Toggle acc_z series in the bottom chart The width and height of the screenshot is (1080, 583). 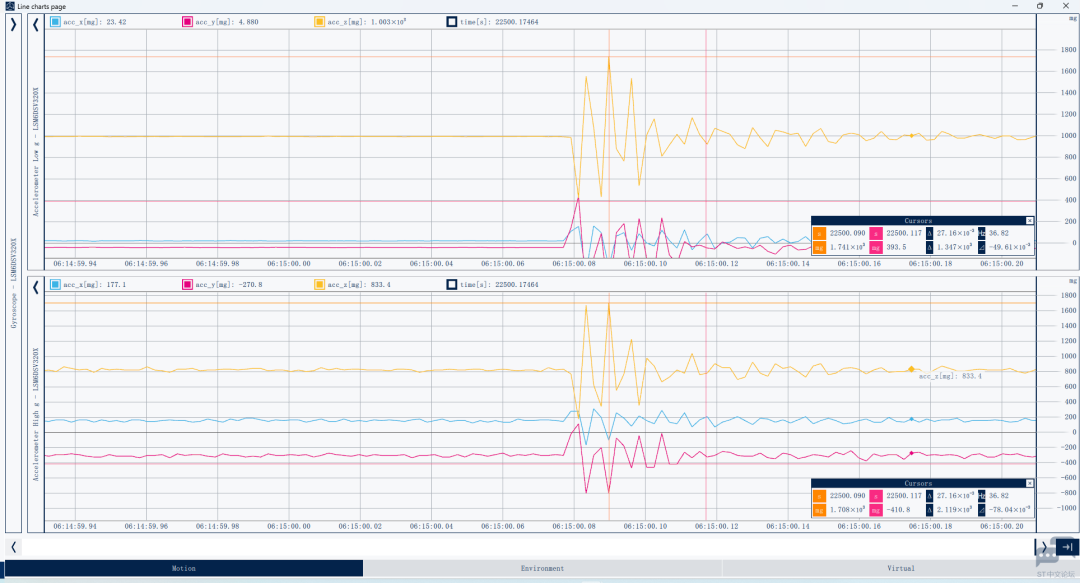[x=320, y=285]
